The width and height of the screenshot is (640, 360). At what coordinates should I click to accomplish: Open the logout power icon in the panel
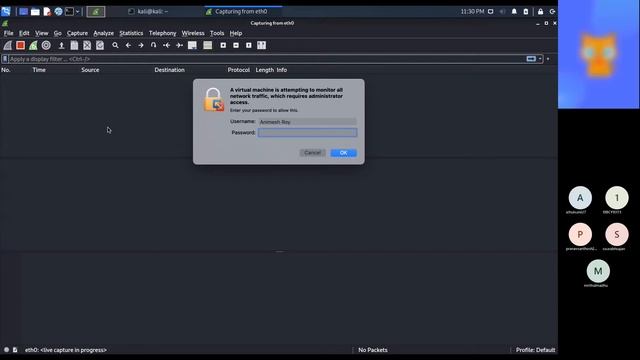(x=552, y=11)
